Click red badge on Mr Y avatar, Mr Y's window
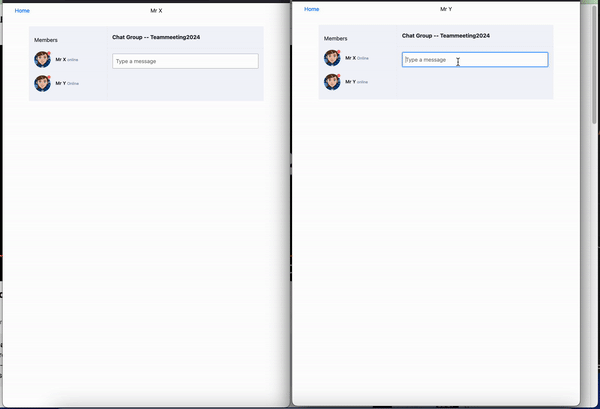Viewport: 600px width, 409px height. (338, 75)
